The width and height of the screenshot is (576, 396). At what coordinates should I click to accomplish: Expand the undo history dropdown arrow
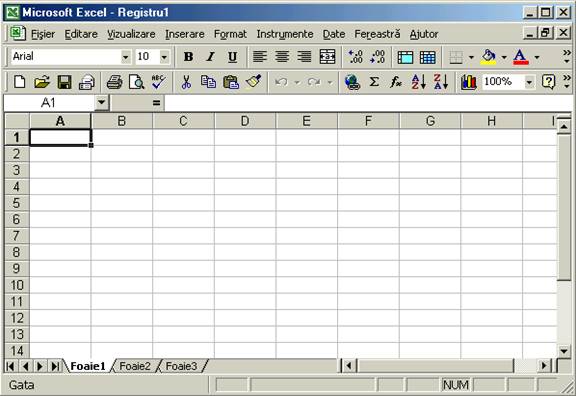[x=297, y=82]
